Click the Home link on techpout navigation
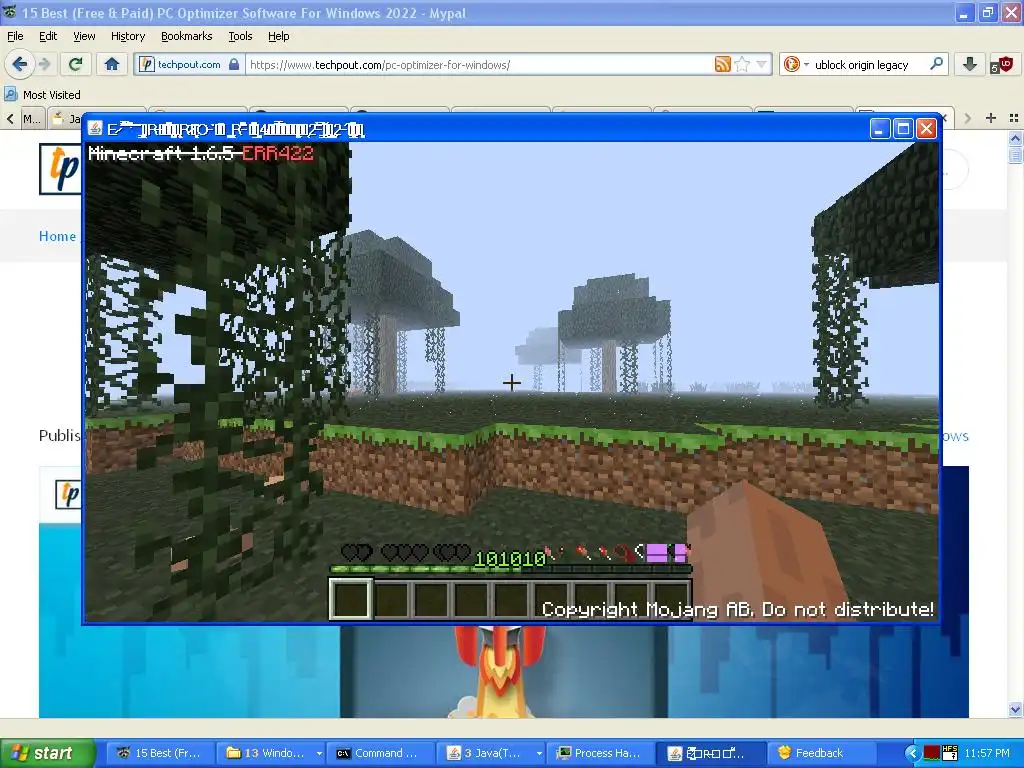 (57, 236)
